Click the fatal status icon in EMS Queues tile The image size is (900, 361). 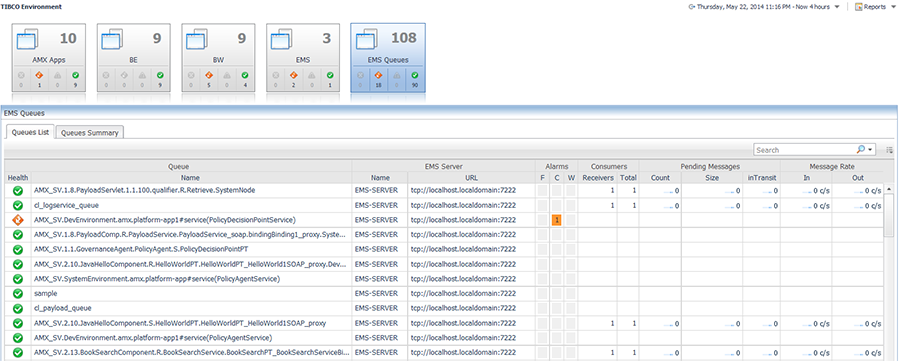pyautogui.click(x=360, y=75)
